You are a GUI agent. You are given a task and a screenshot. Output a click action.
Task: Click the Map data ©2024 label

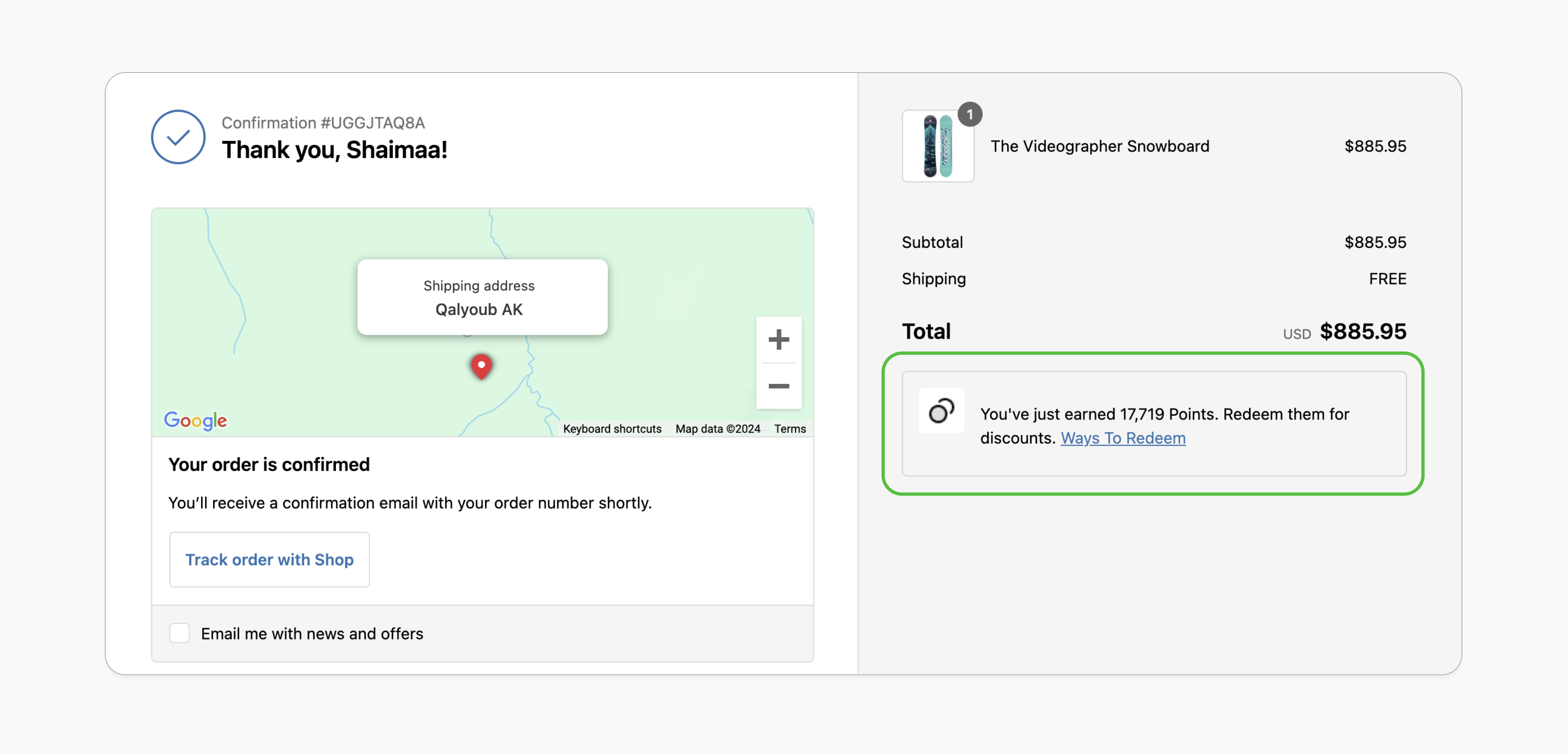(718, 428)
